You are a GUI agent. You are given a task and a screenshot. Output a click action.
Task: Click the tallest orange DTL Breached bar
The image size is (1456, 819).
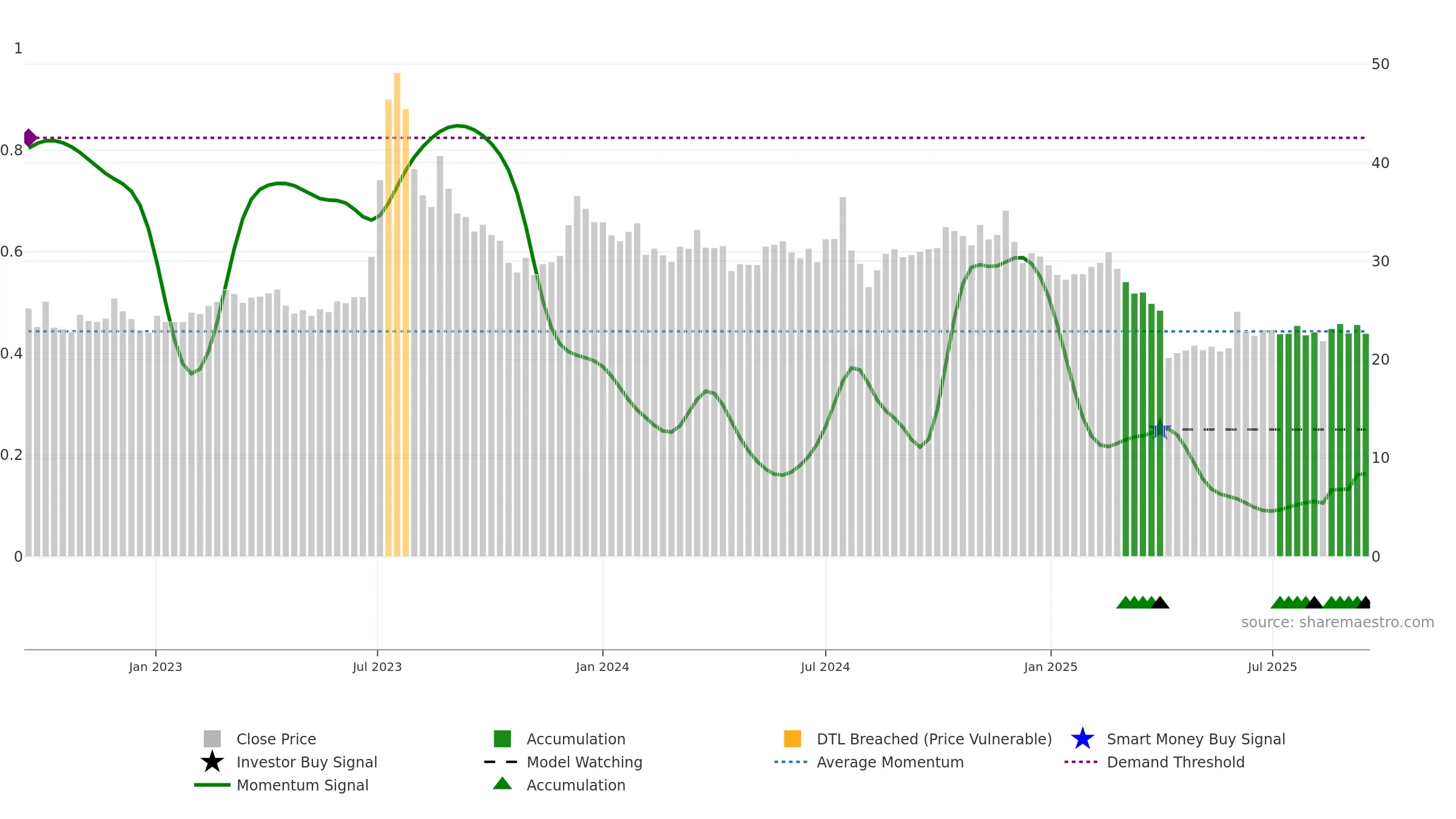[397, 314]
